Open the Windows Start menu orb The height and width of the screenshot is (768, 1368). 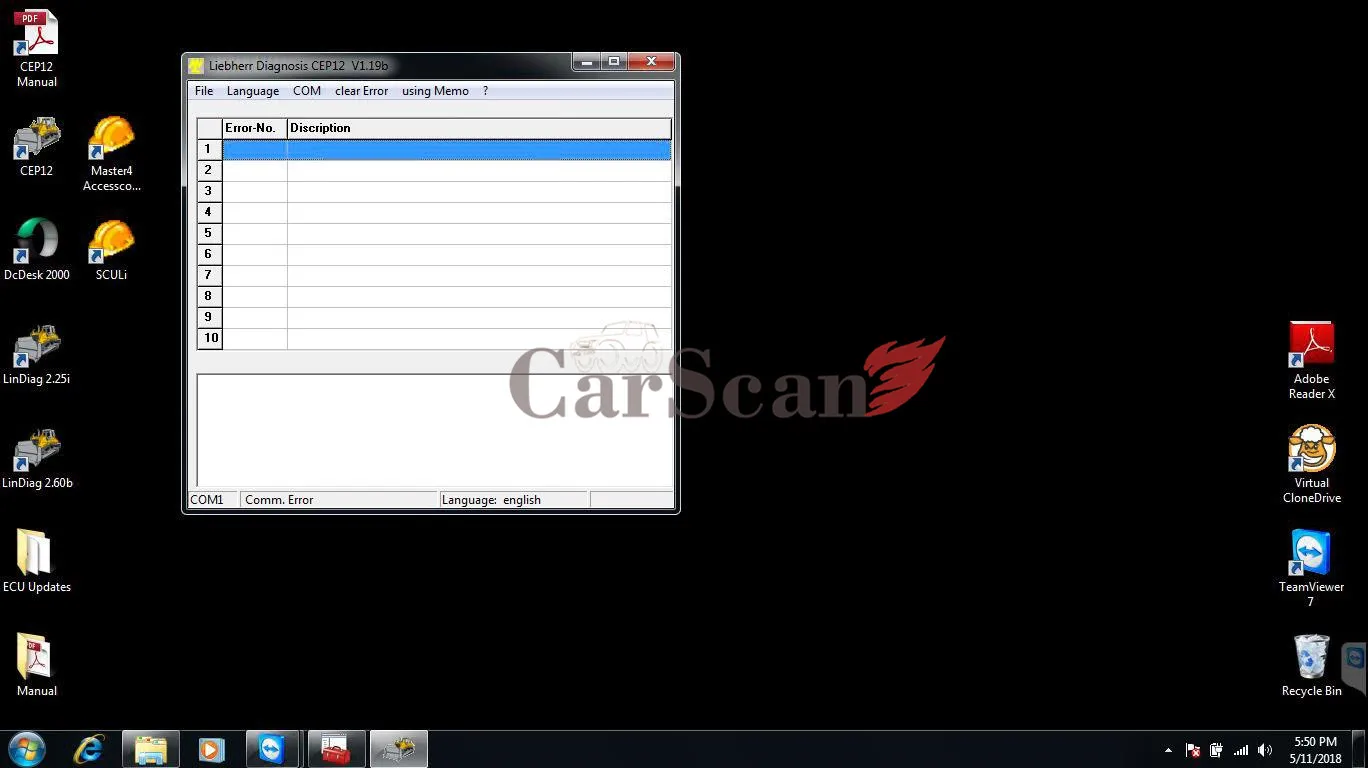click(27, 749)
